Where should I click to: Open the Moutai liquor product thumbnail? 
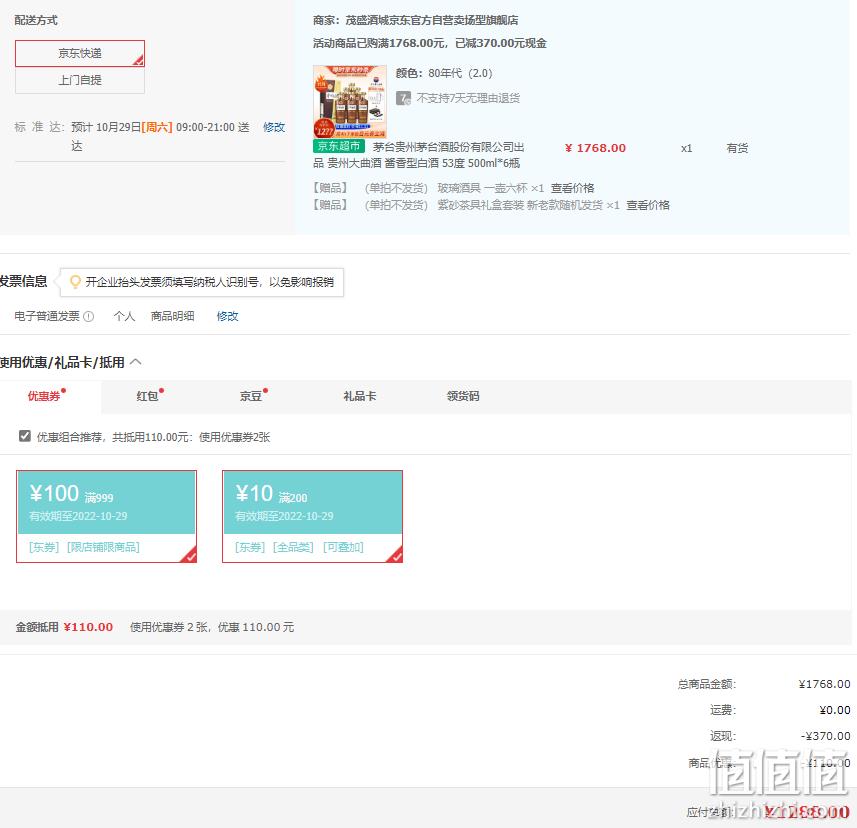coord(350,101)
